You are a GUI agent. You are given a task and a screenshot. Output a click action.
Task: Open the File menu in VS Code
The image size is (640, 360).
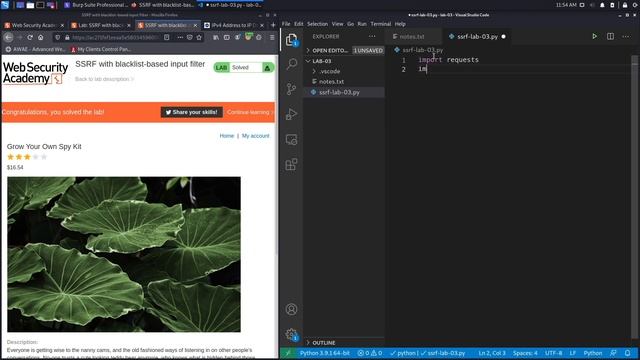point(286,24)
